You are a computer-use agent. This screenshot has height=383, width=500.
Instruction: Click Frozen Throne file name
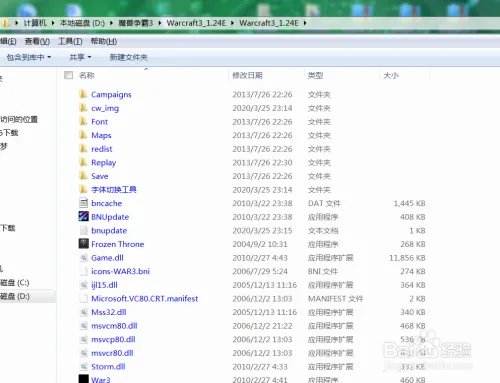118,244
